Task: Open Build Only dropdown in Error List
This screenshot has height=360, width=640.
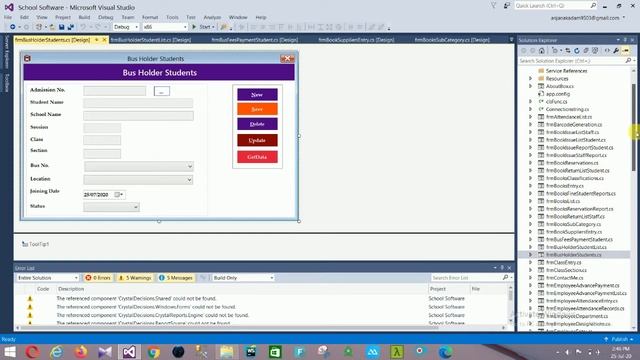Action: point(243,278)
